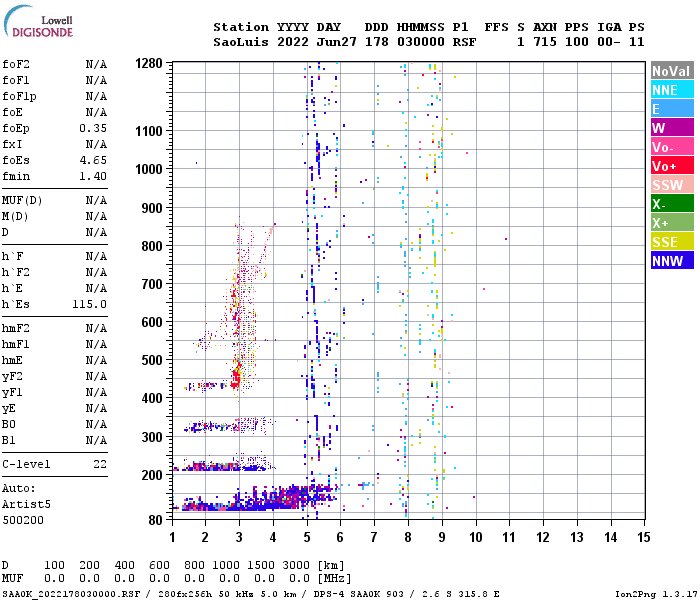
Task: Click the 10 MHz x-axis label
Action: coord(475,537)
